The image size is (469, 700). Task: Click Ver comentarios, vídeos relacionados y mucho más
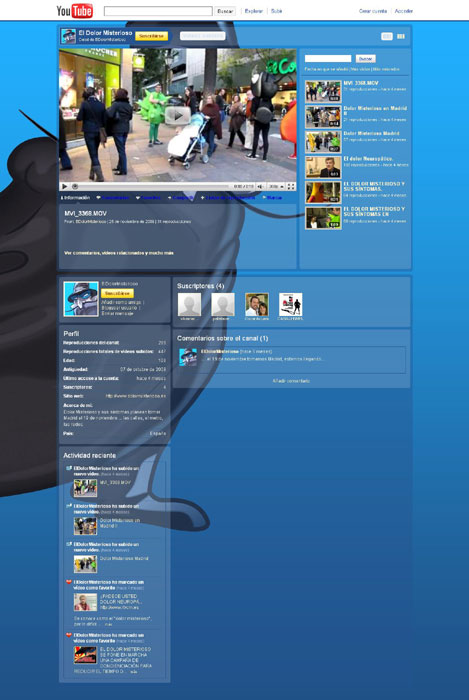(119, 253)
